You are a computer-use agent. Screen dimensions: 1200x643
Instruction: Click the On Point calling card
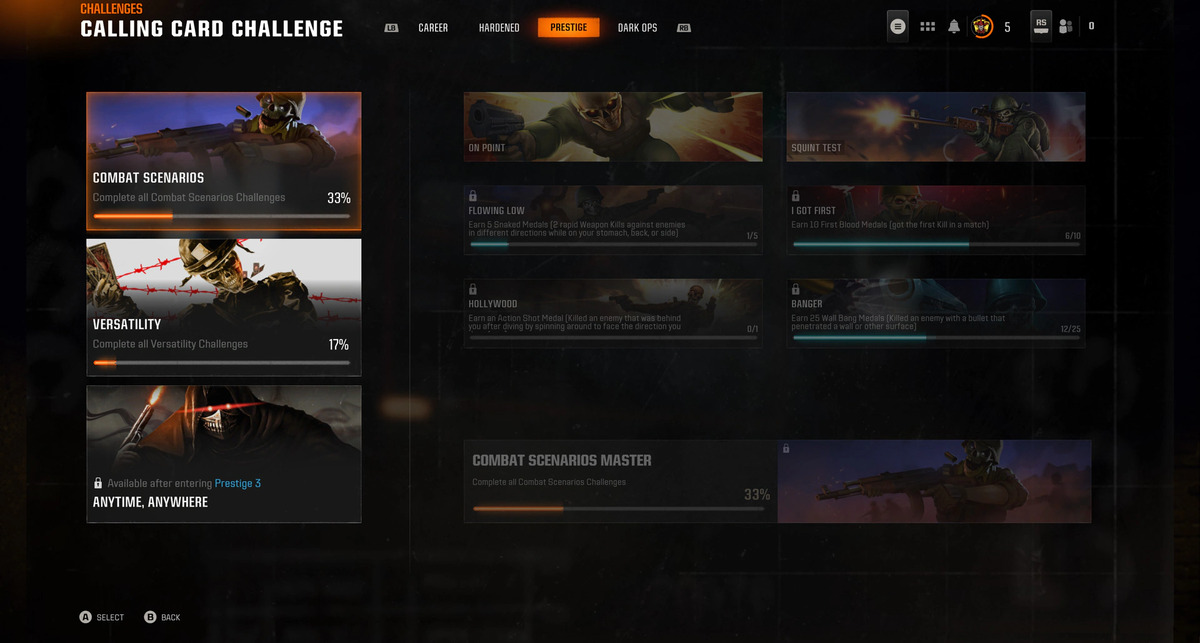613,127
